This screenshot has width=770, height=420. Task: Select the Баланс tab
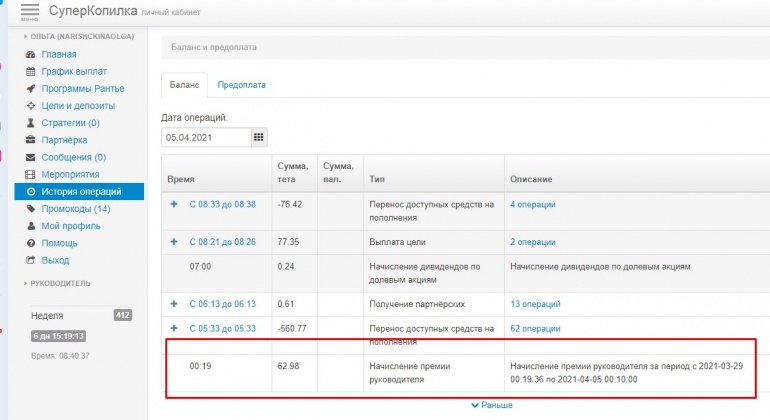(184, 86)
